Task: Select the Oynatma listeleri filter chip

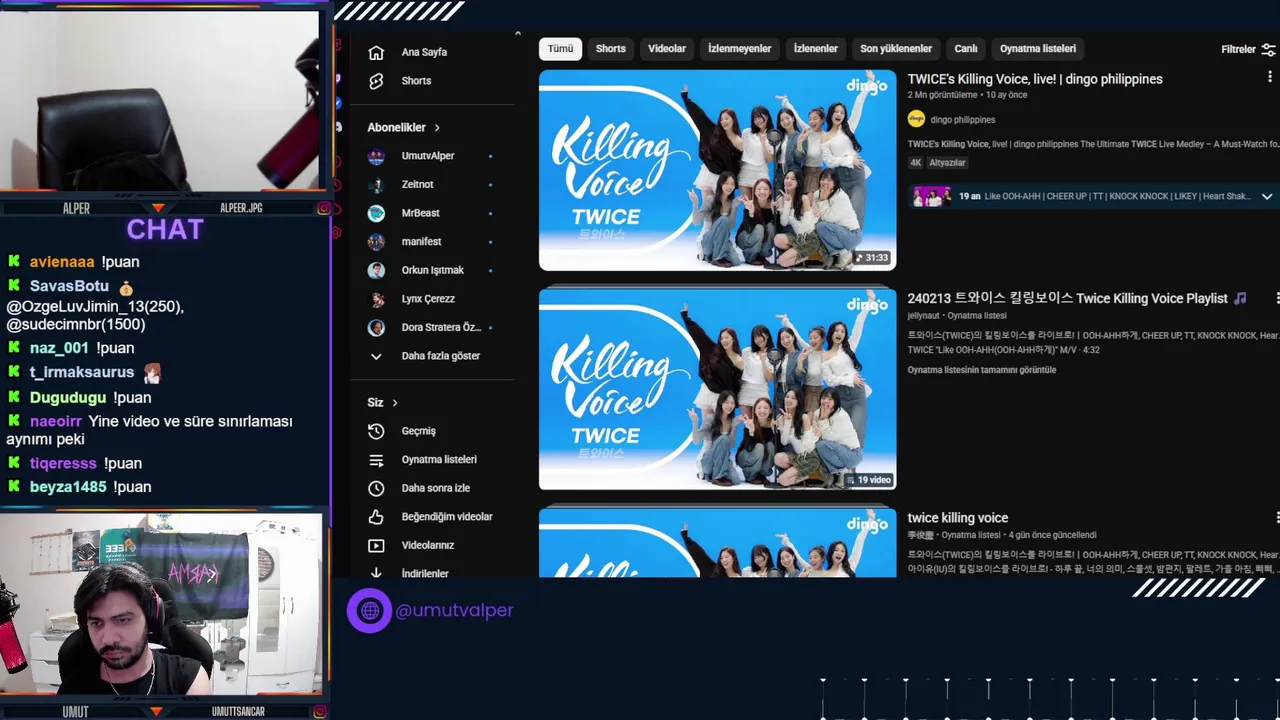Action: (1038, 49)
